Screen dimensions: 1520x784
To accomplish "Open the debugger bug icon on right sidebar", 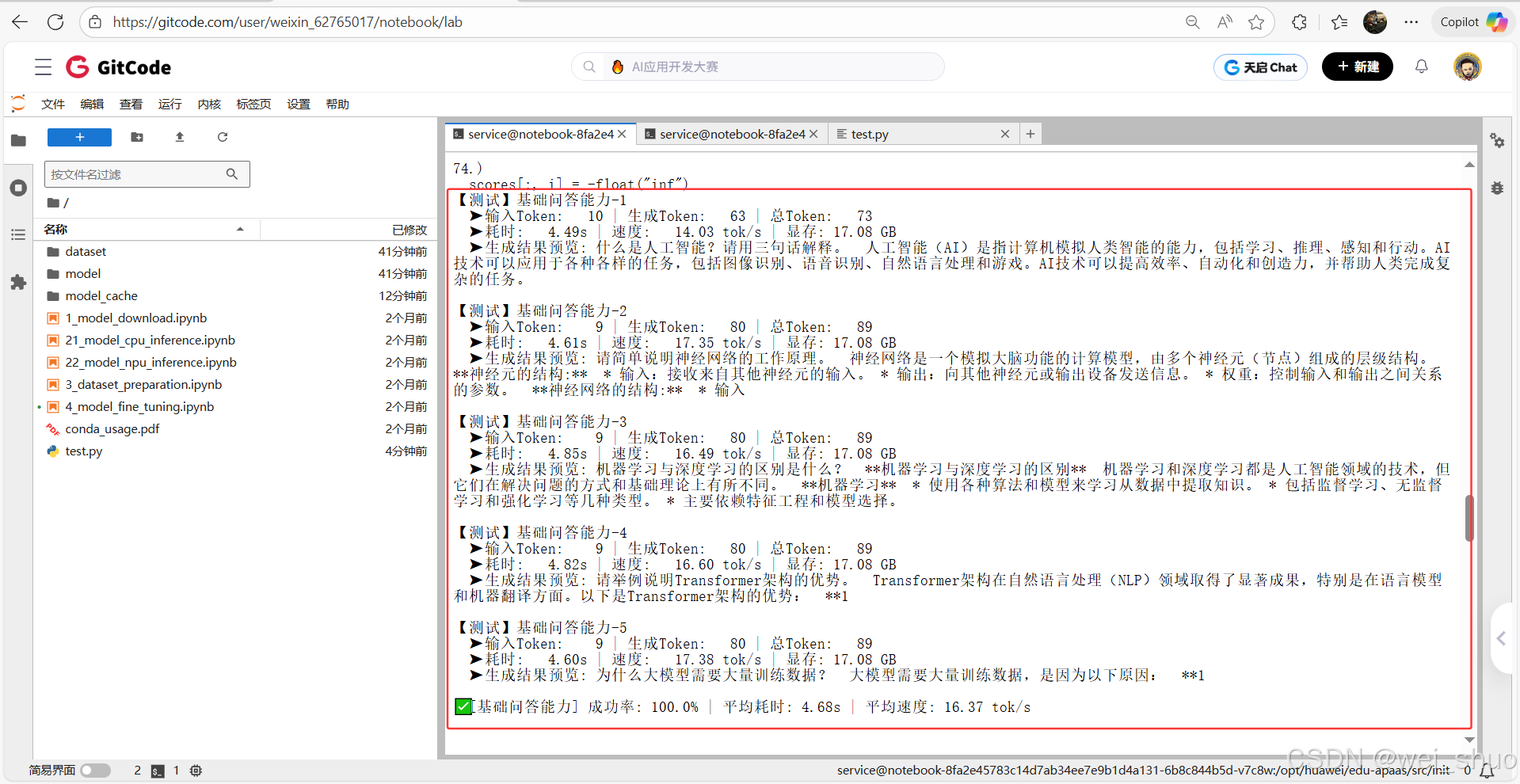I will [1497, 188].
